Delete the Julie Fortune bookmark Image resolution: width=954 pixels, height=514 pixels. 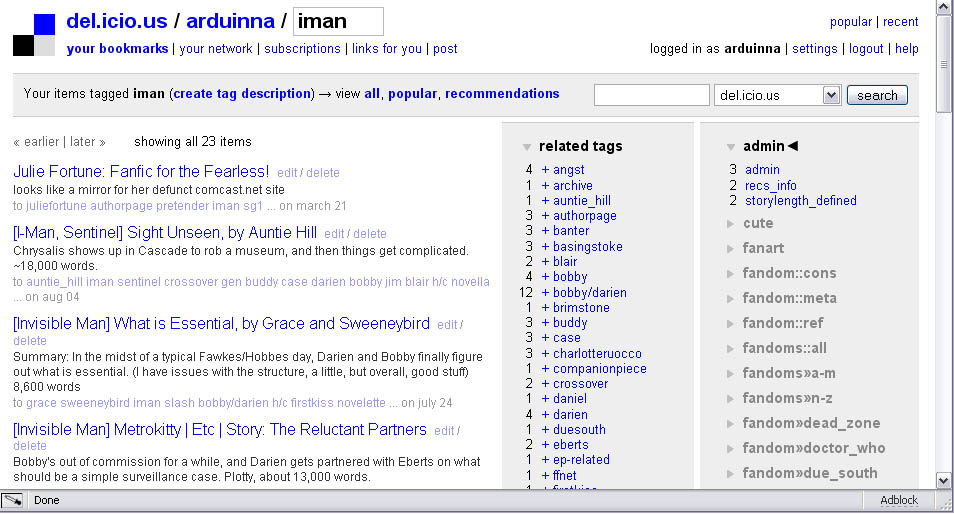coord(322,173)
